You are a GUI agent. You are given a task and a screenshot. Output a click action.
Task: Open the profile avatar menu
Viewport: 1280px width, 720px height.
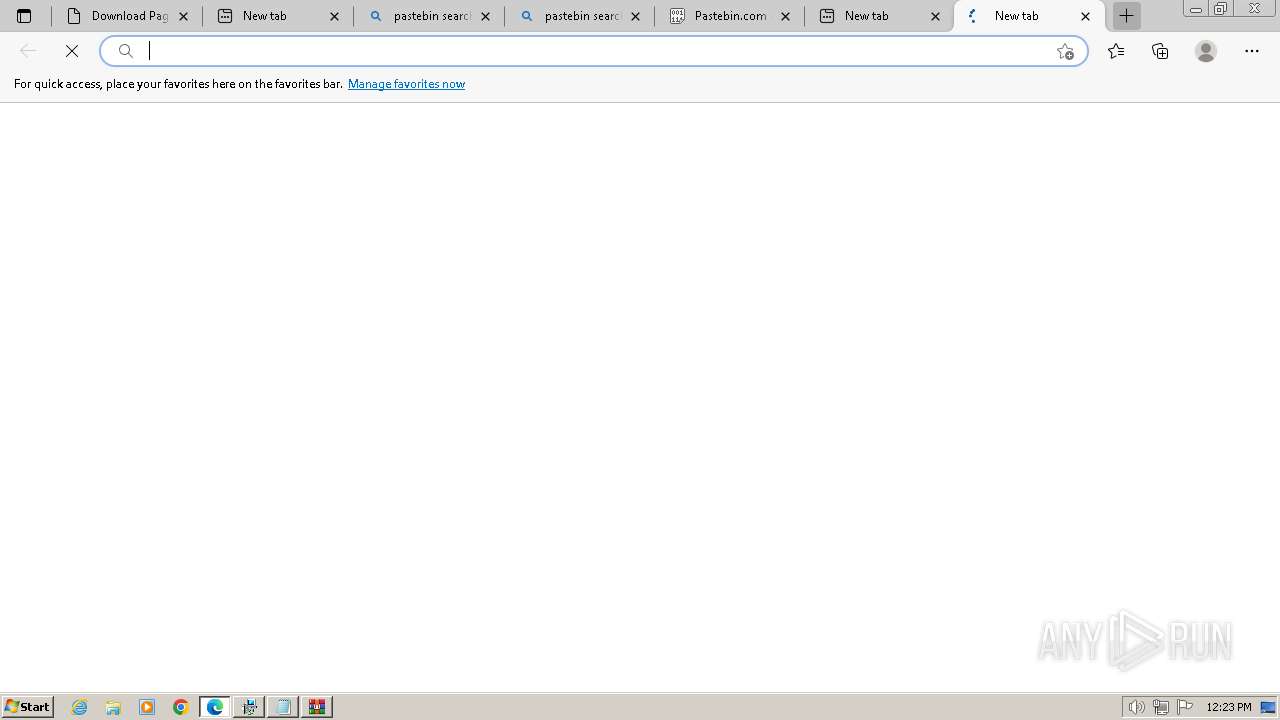coord(1206,51)
